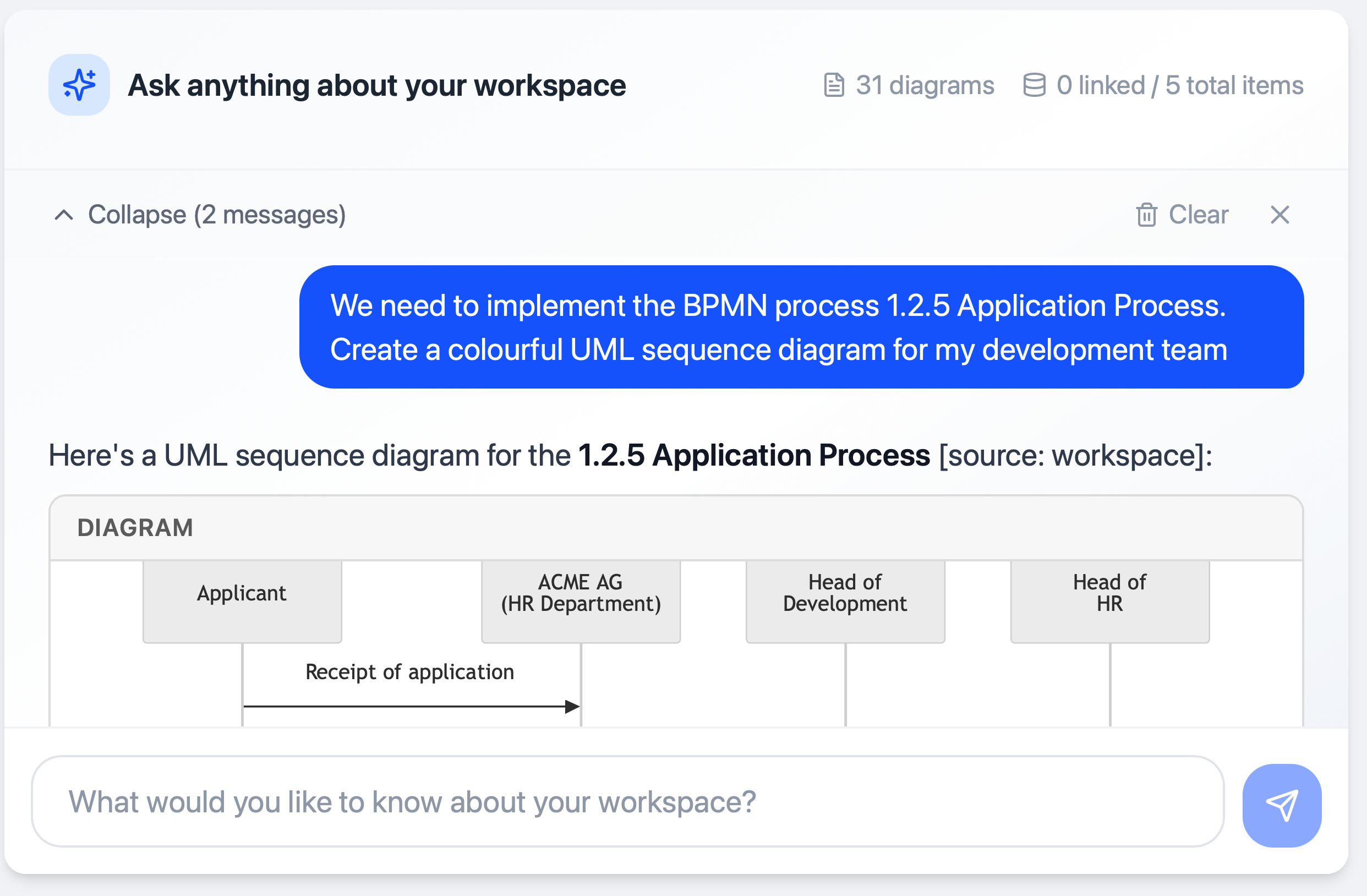
Task: Select the blue user message bubble
Action: pyautogui.click(x=803, y=327)
